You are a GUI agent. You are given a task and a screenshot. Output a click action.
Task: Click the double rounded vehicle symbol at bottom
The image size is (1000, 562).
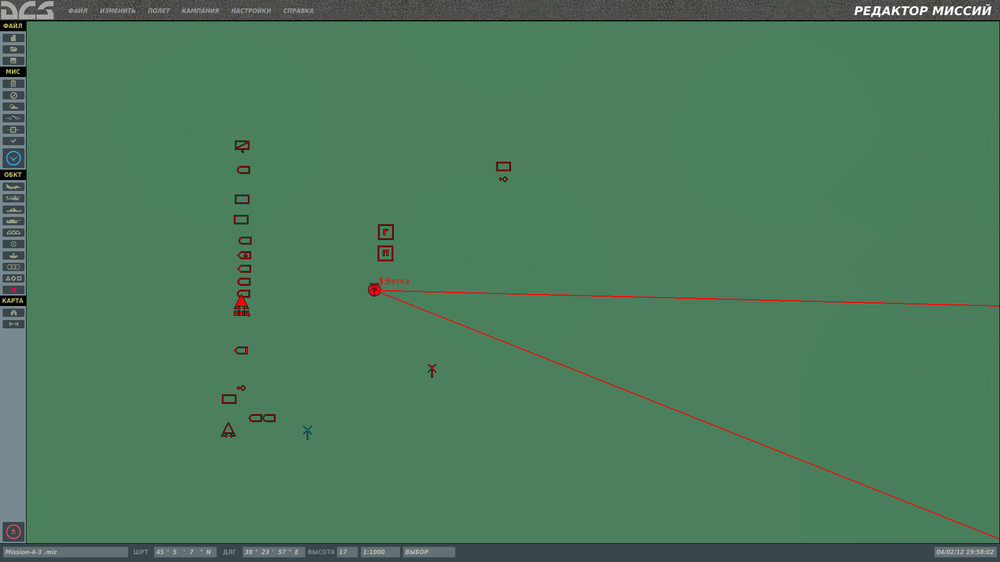tap(262, 418)
